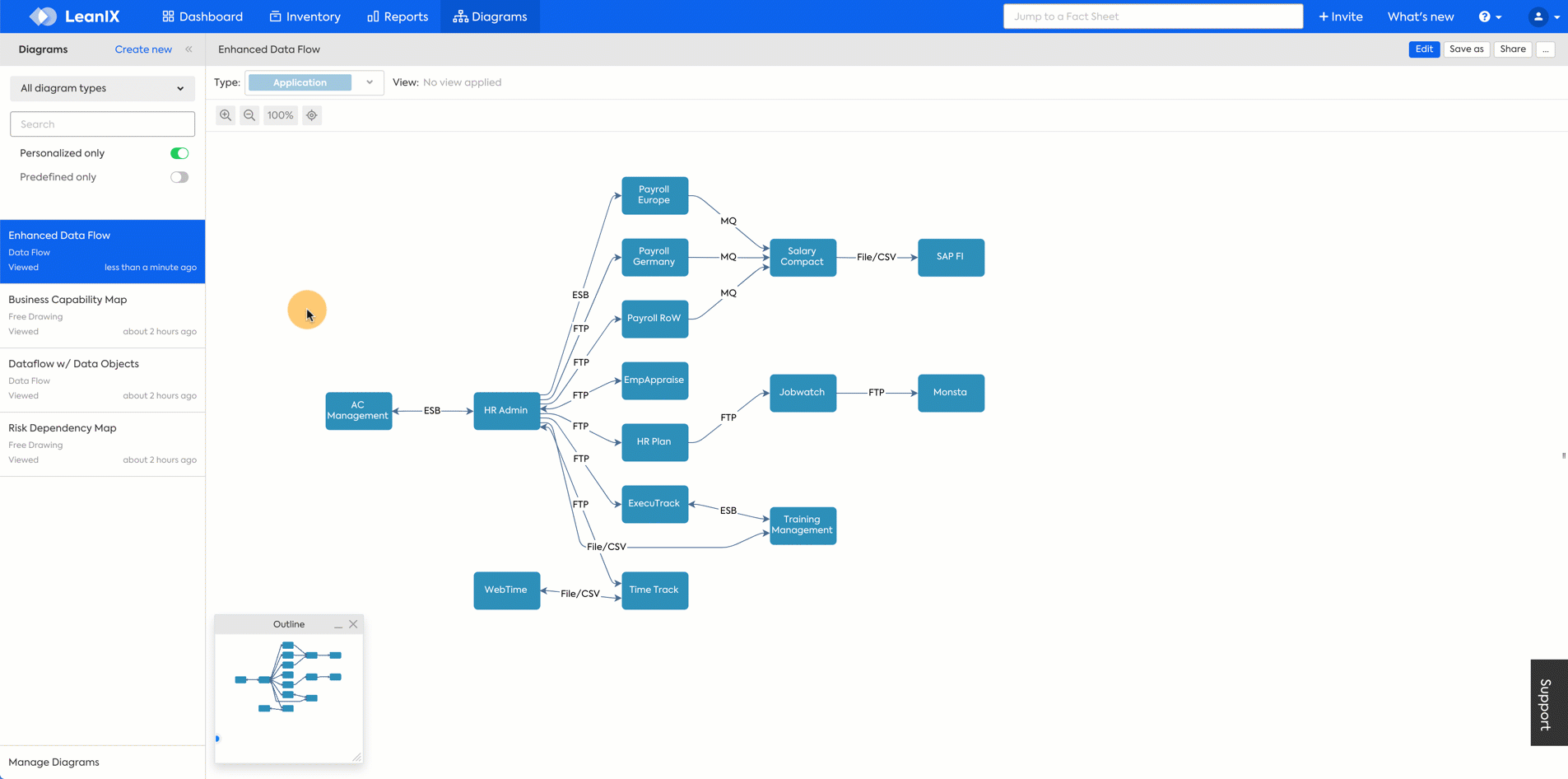Screen dimensions: 1568x779
Task: Select the Salary Compact node
Action: (803, 257)
